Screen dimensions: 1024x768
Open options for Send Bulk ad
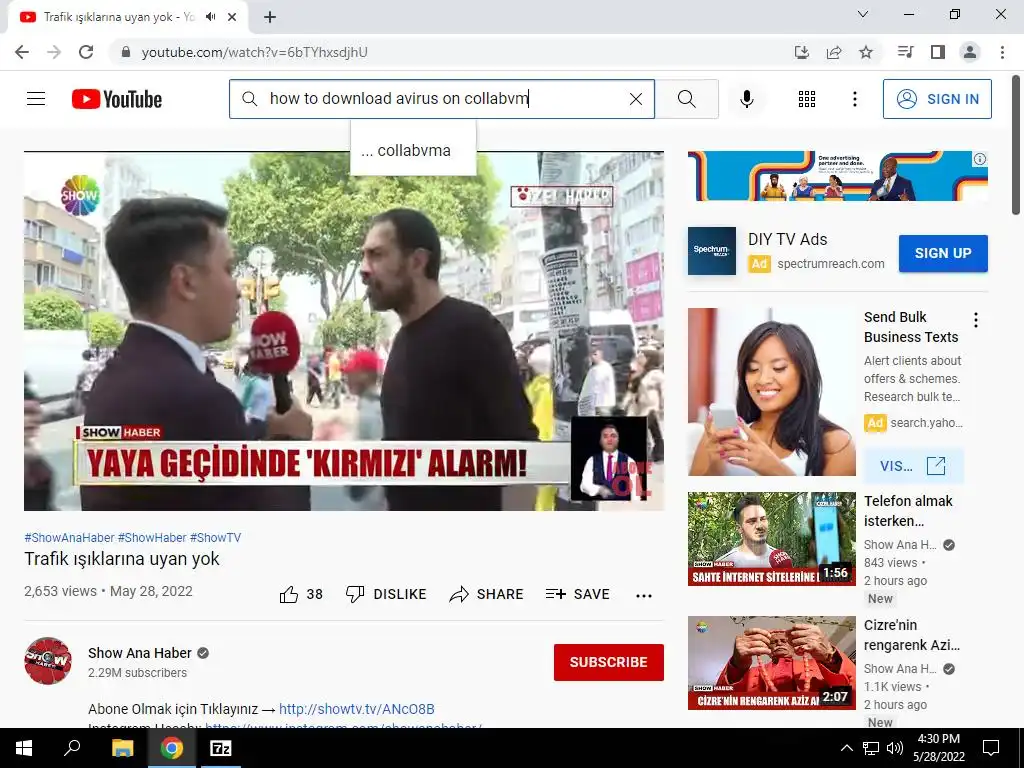[976, 320]
